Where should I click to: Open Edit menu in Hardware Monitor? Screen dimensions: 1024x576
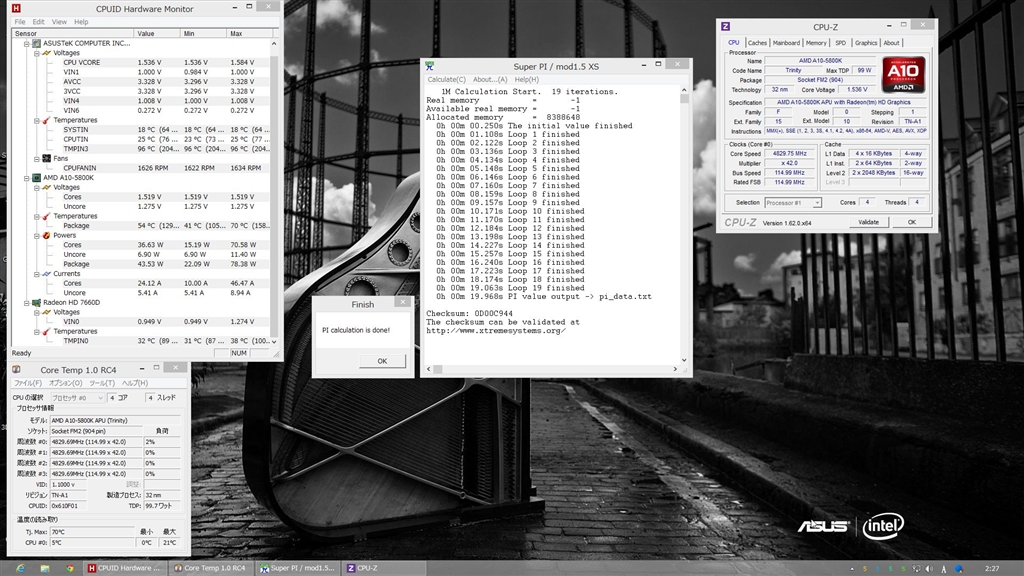tap(39, 22)
